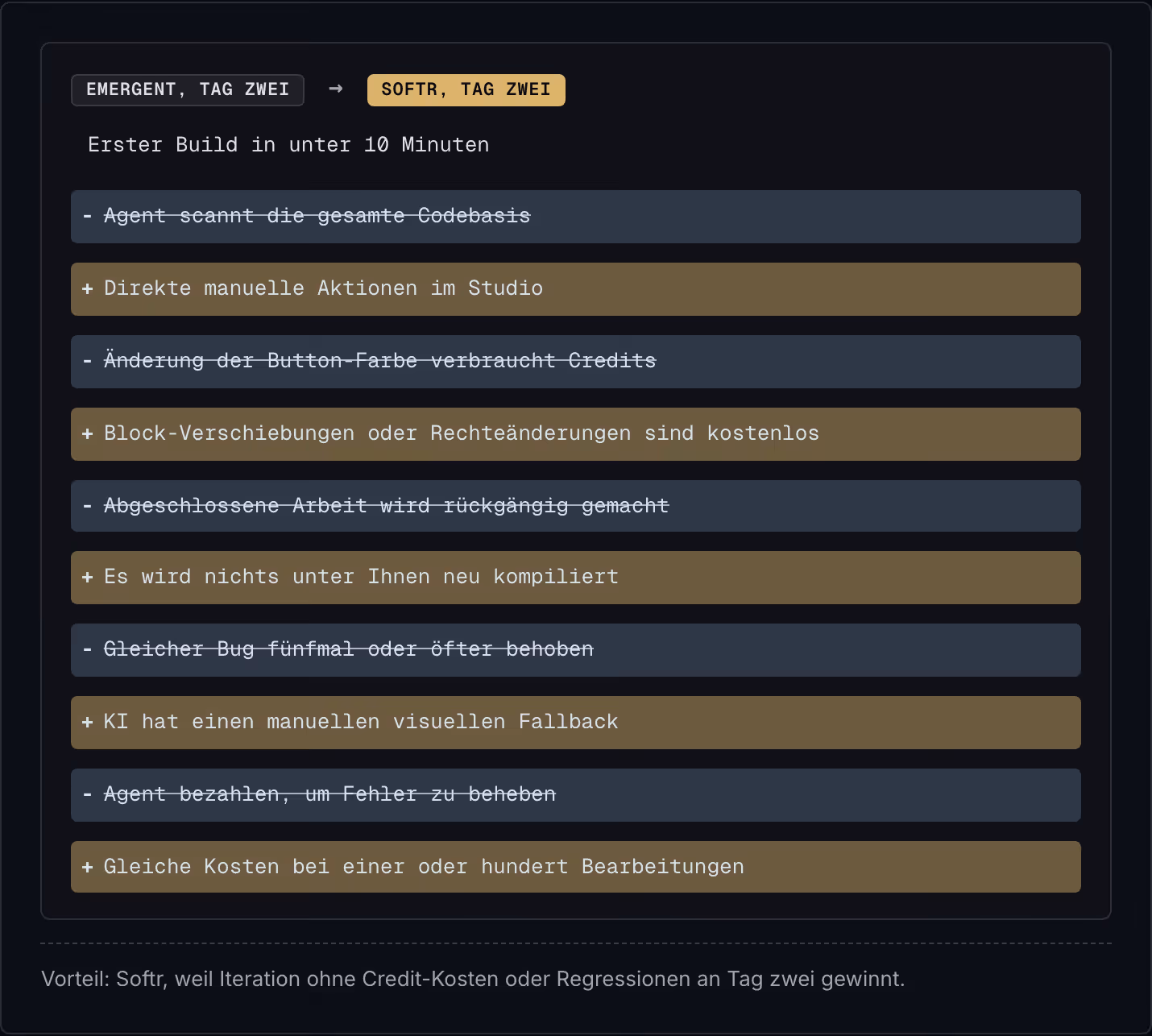Select the row "Agent bezahlen, um Fehler zu beheben"
Image resolution: width=1152 pixels, height=1036 pixels.
[576, 795]
